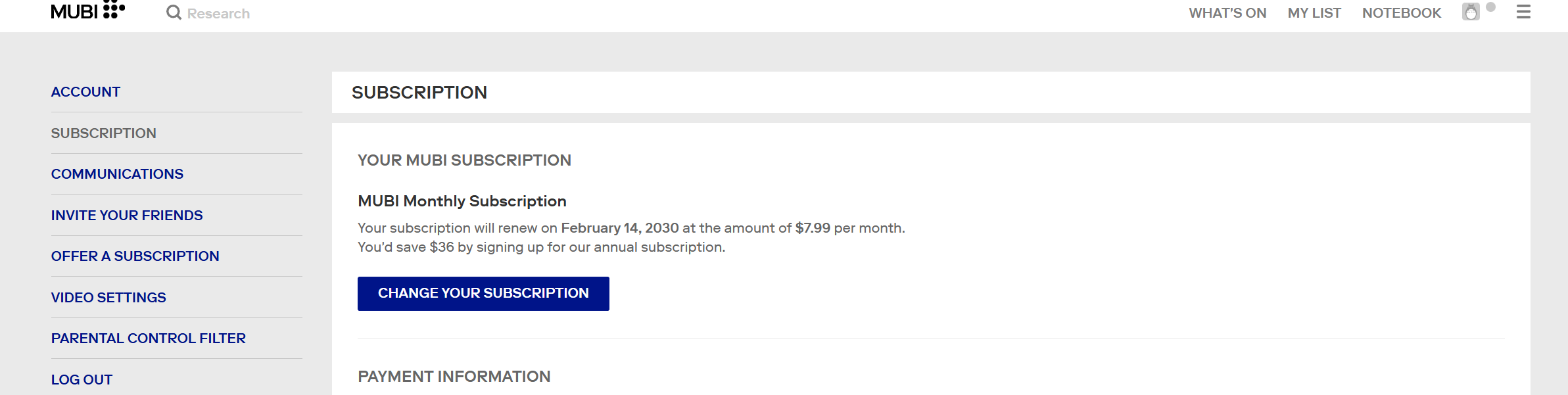Click Log Out in the sidebar
Image resolution: width=1568 pixels, height=395 pixels.
82,380
